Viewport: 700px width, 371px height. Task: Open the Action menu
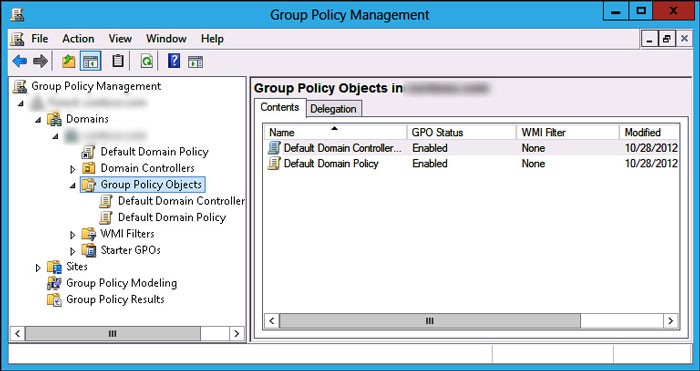(x=78, y=39)
